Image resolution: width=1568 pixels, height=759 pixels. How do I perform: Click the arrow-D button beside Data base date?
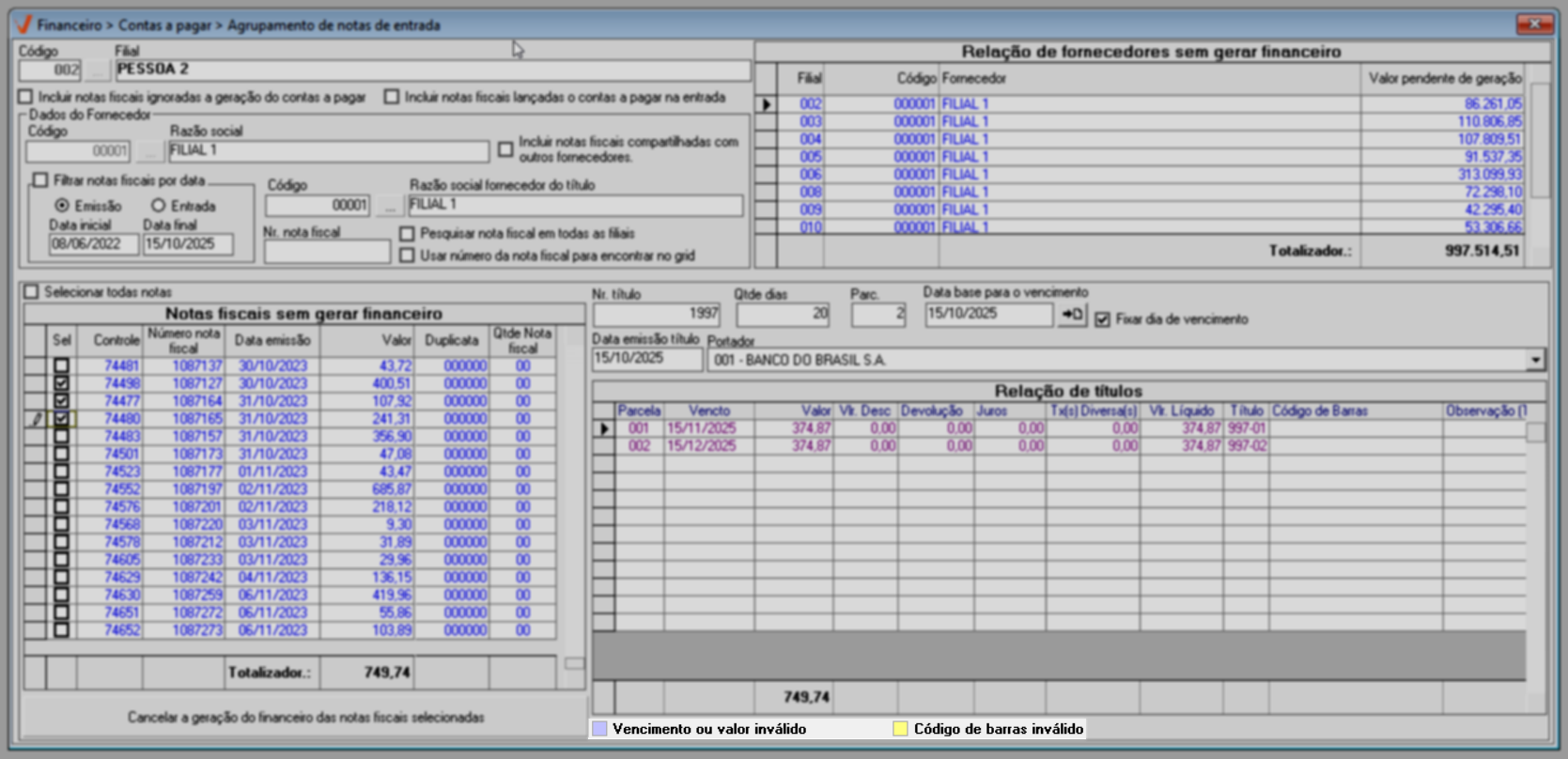point(1072,316)
